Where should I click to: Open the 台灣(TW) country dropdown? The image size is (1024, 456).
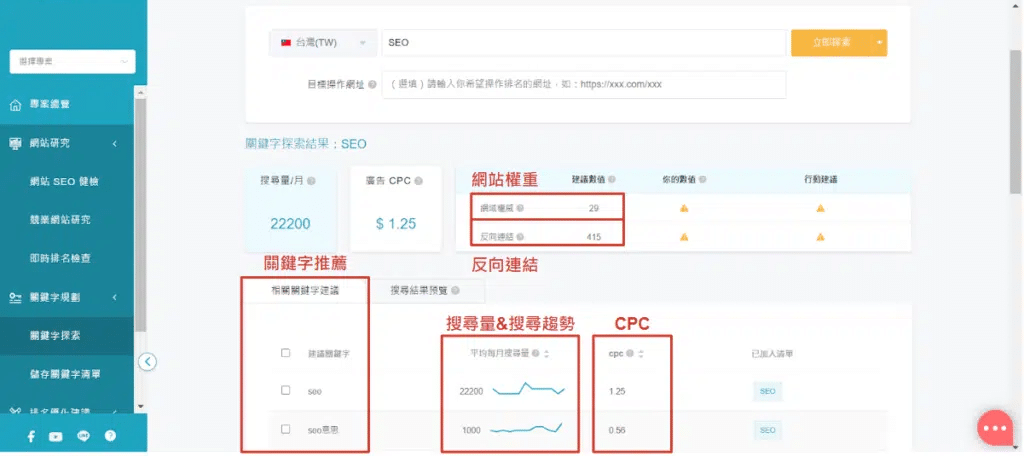pos(323,43)
